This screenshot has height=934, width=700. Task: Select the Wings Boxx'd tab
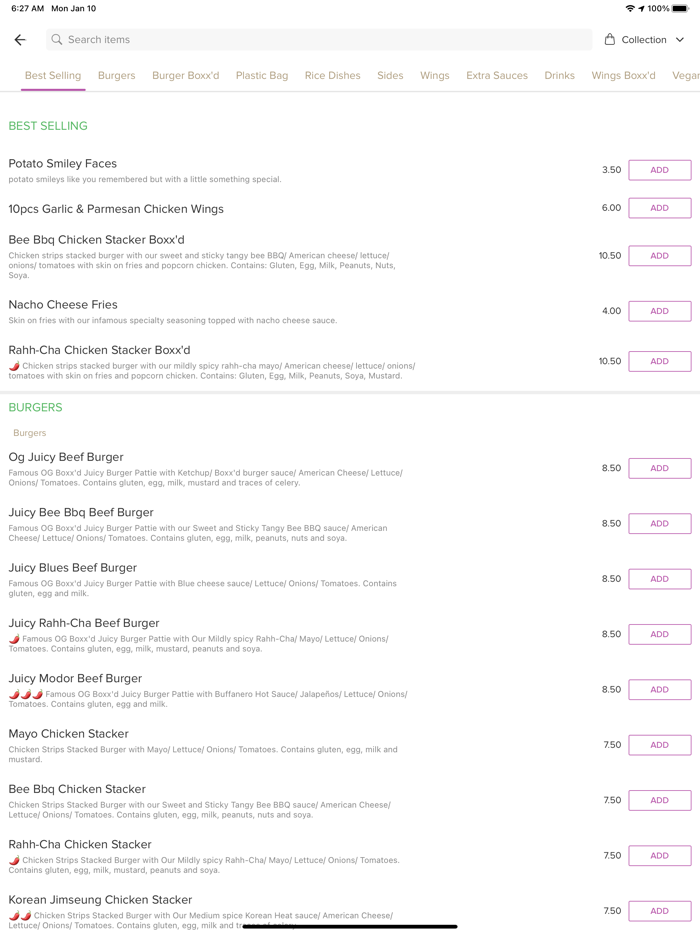623,76
